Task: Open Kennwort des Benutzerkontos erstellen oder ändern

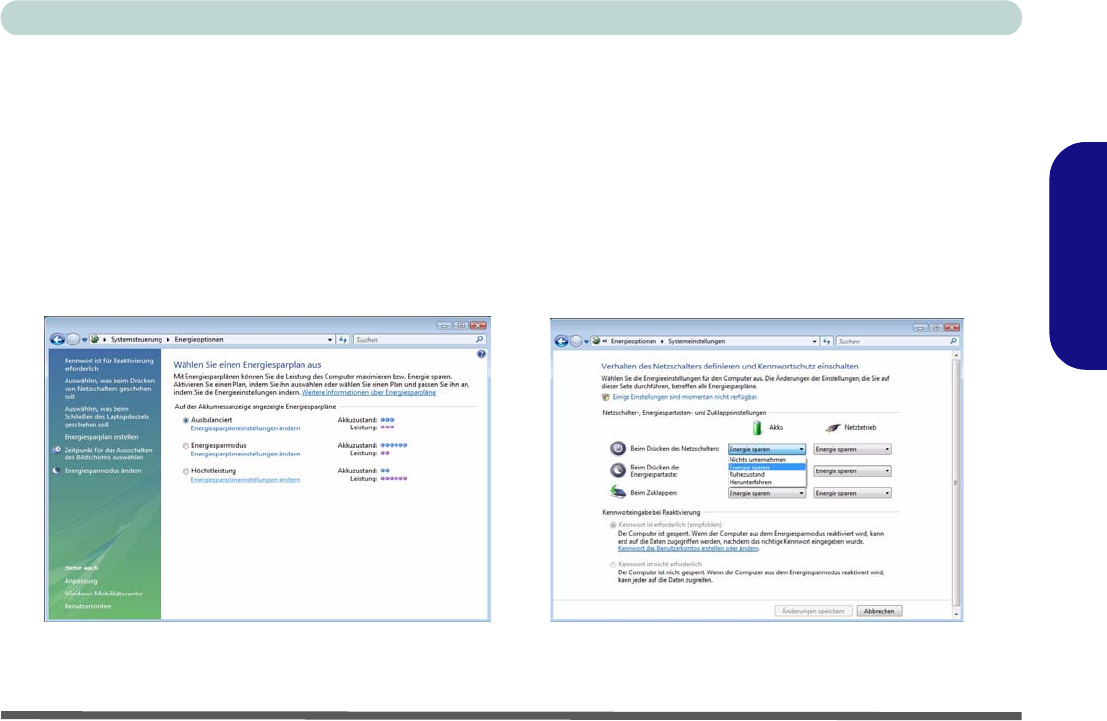Action: point(688,549)
